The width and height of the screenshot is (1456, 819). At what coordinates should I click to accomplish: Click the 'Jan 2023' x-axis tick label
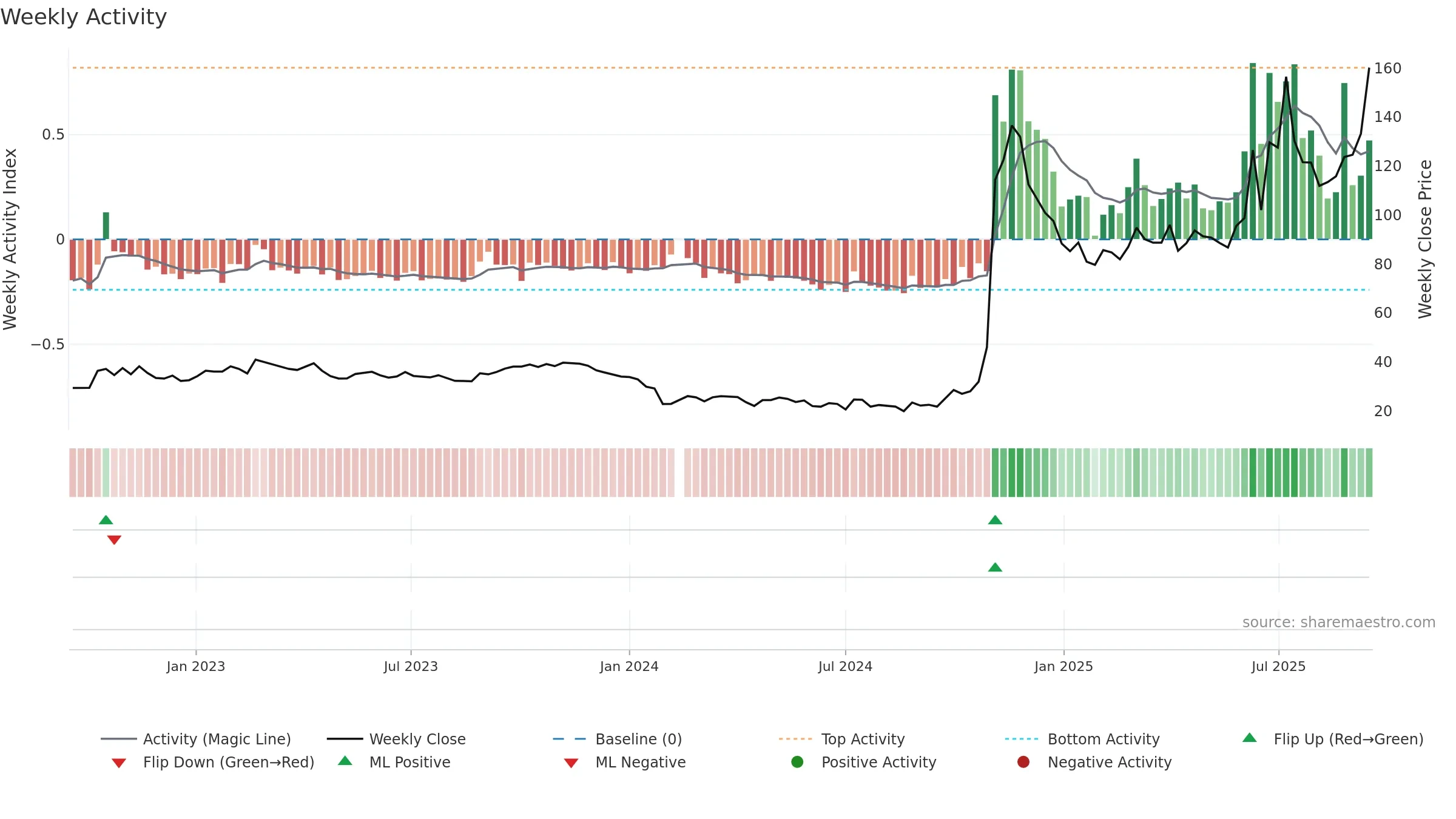pos(196,666)
